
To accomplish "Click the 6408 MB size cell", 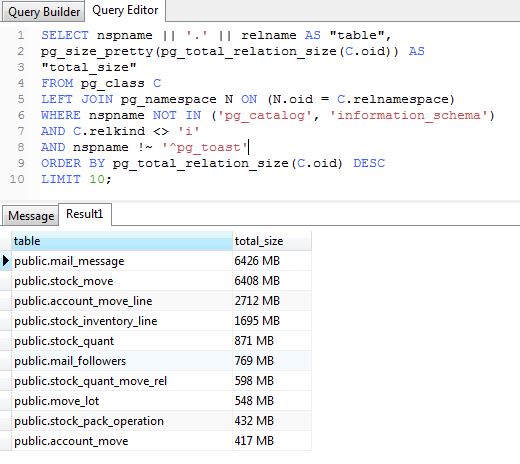I will [272, 281].
